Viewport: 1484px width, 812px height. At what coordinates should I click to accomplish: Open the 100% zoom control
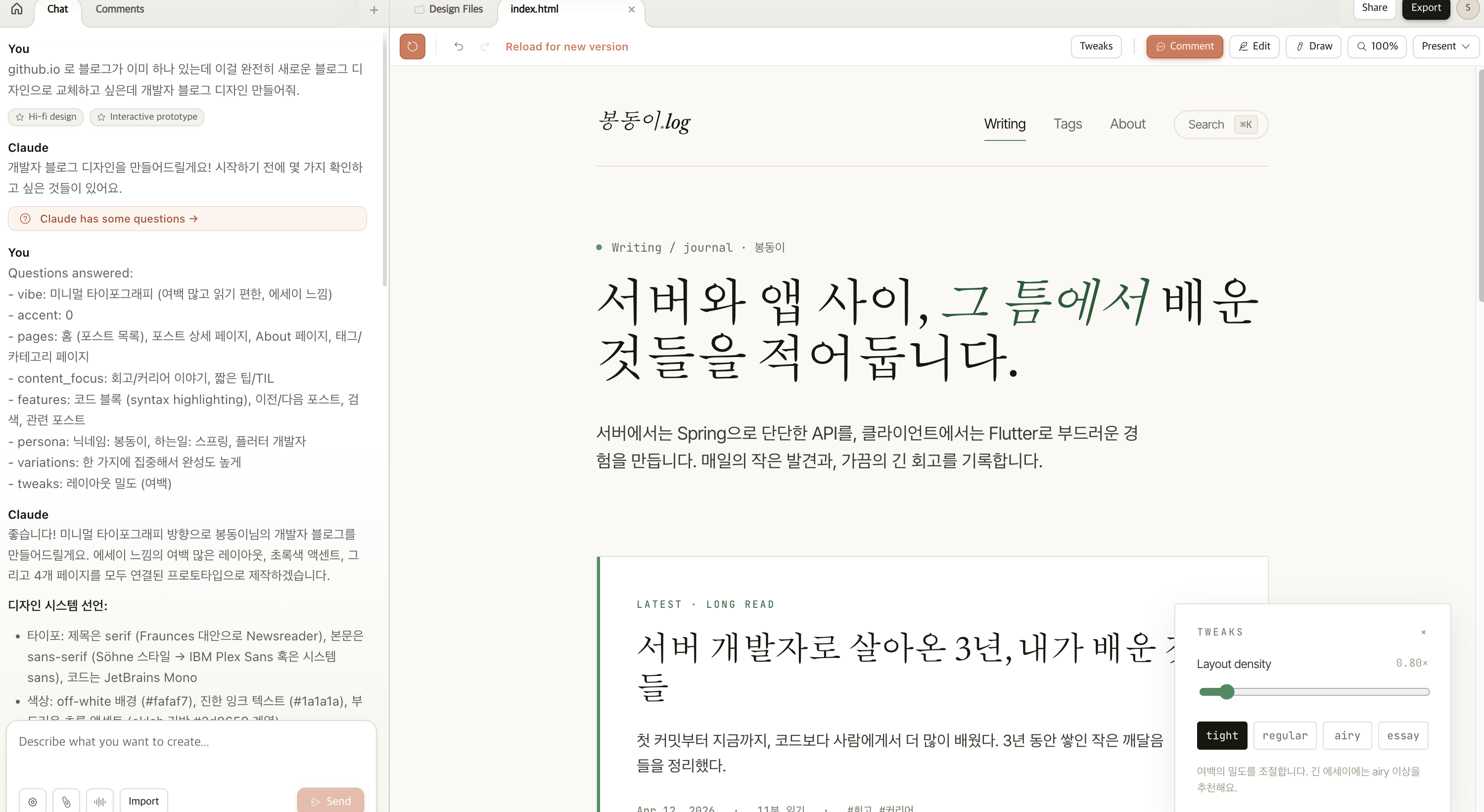[x=1377, y=46]
